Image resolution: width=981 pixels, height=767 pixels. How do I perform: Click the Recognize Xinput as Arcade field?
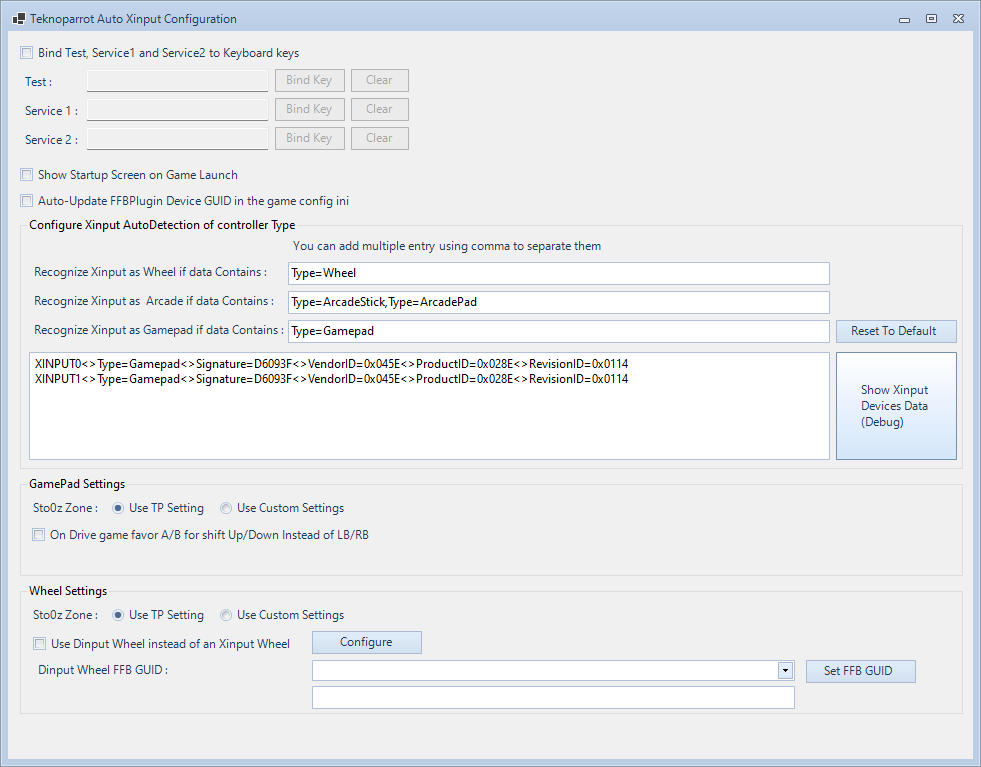tap(559, 302)
